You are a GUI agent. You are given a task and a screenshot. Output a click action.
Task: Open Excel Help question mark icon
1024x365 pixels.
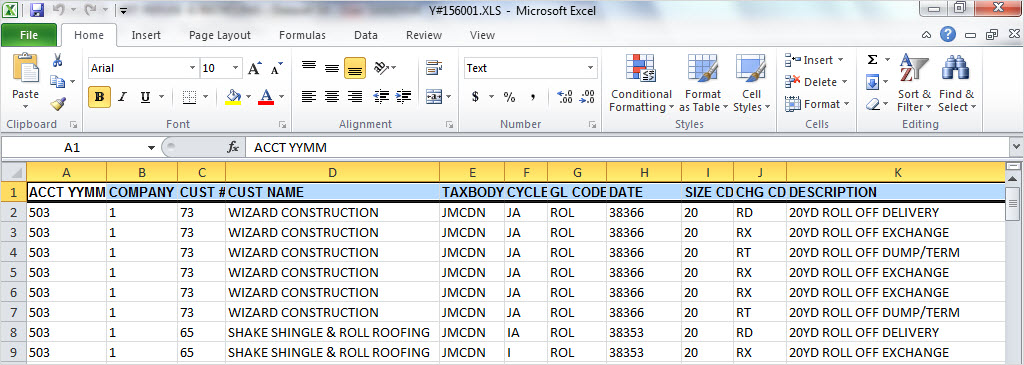[948, 35]
